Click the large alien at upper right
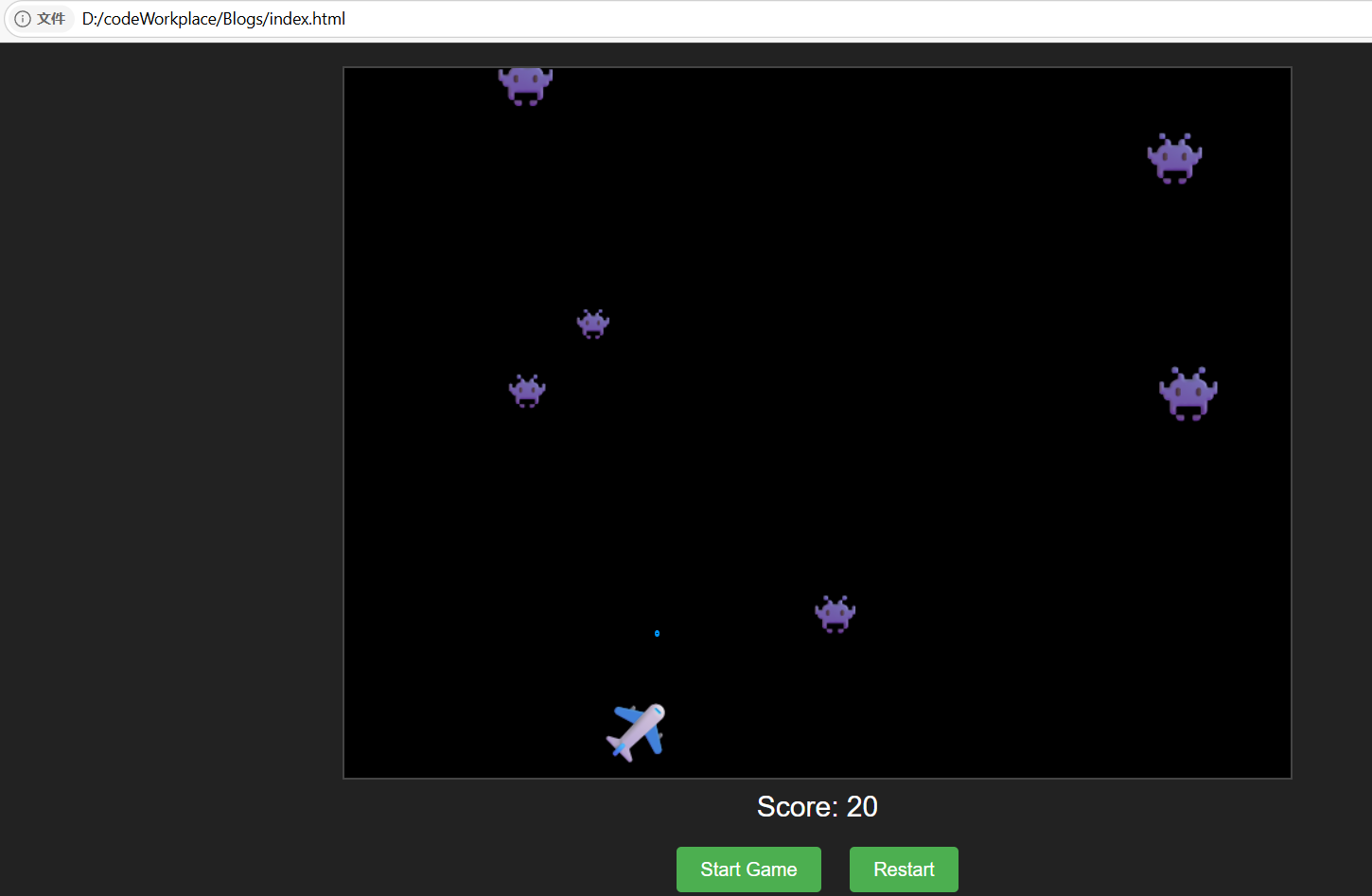Image resolution: width=1372 pixels, height=896 pixels. click(x=1174, y=158)
